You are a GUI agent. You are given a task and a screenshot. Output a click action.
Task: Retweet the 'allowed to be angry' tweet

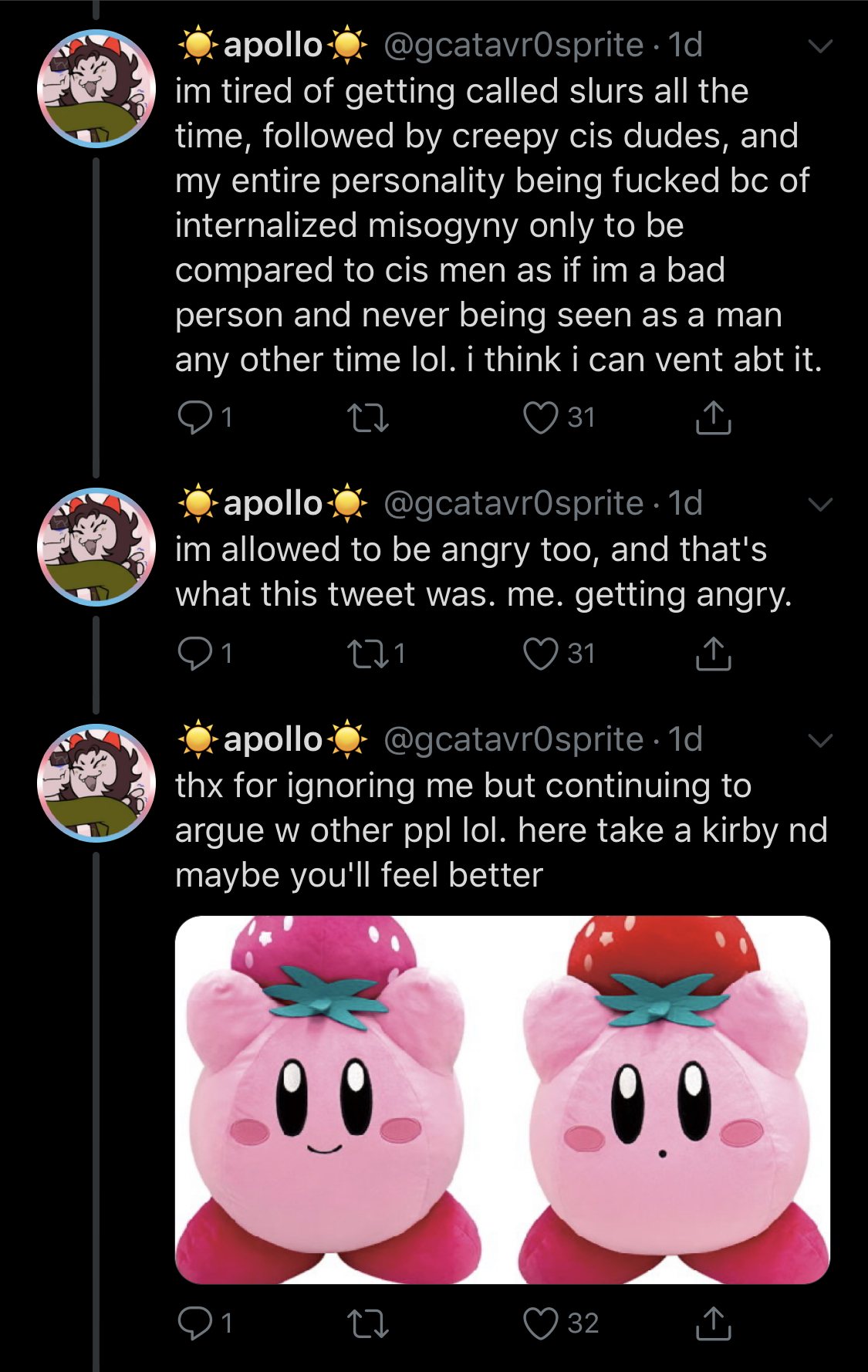[x=367, y=654]
